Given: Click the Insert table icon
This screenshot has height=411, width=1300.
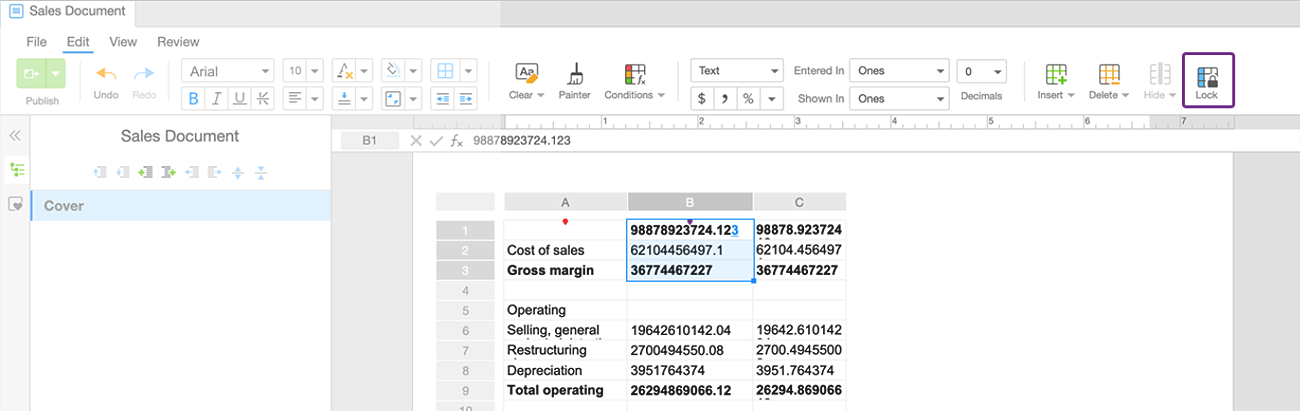Looking at the screenshot, I should coord(1056,74).
